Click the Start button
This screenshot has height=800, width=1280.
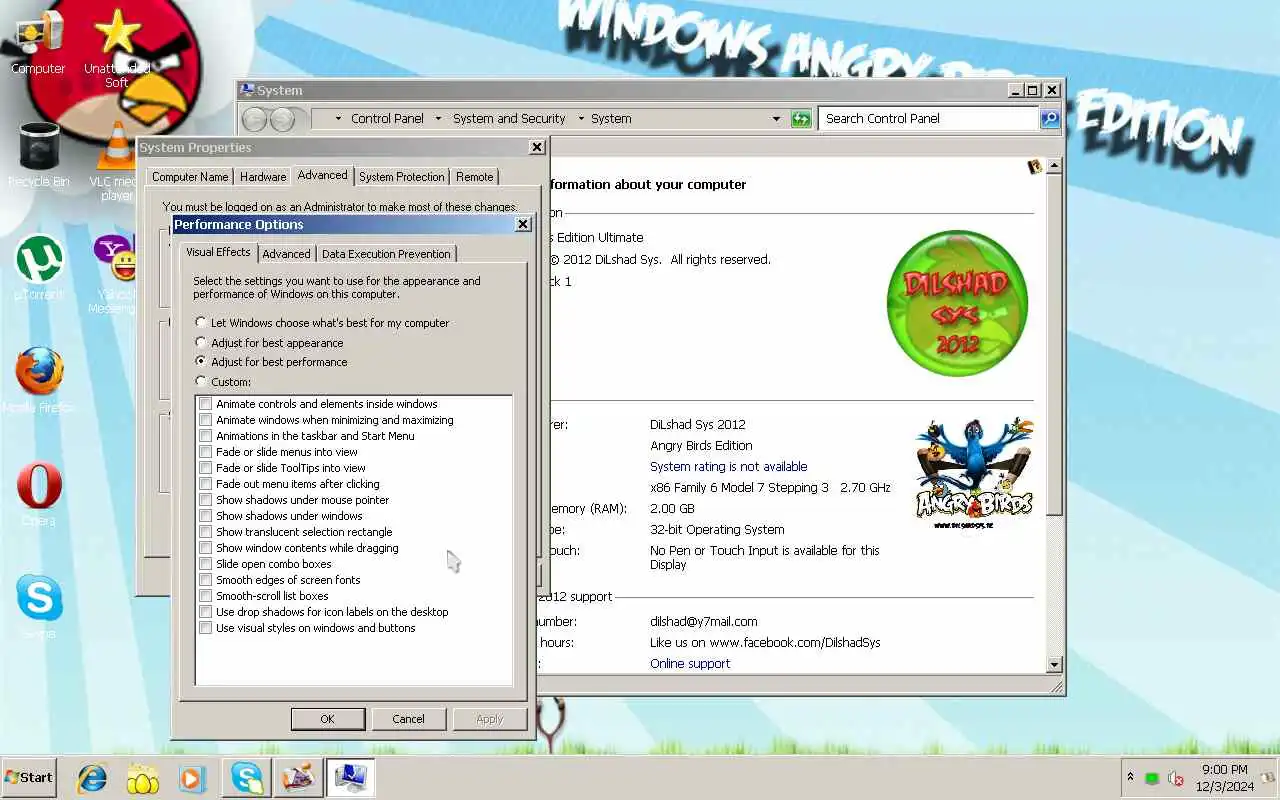pyautogui.click(x=29, y=777)
